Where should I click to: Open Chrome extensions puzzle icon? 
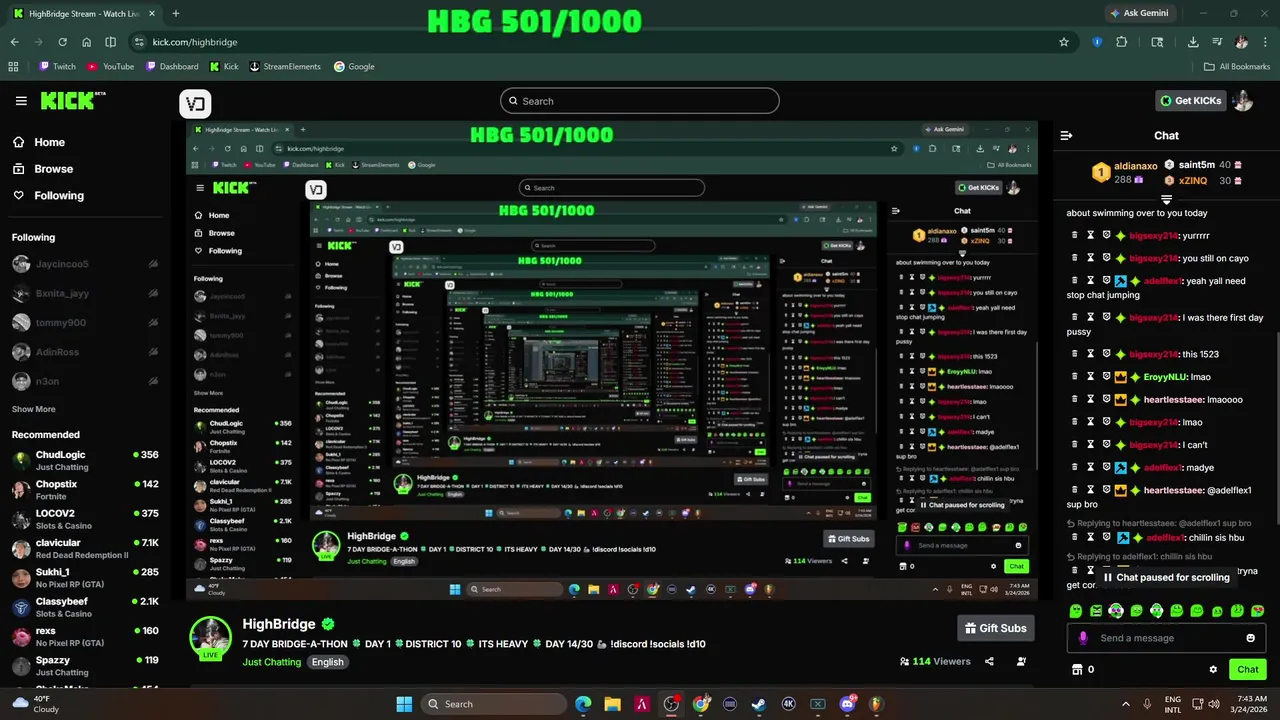1121,42
